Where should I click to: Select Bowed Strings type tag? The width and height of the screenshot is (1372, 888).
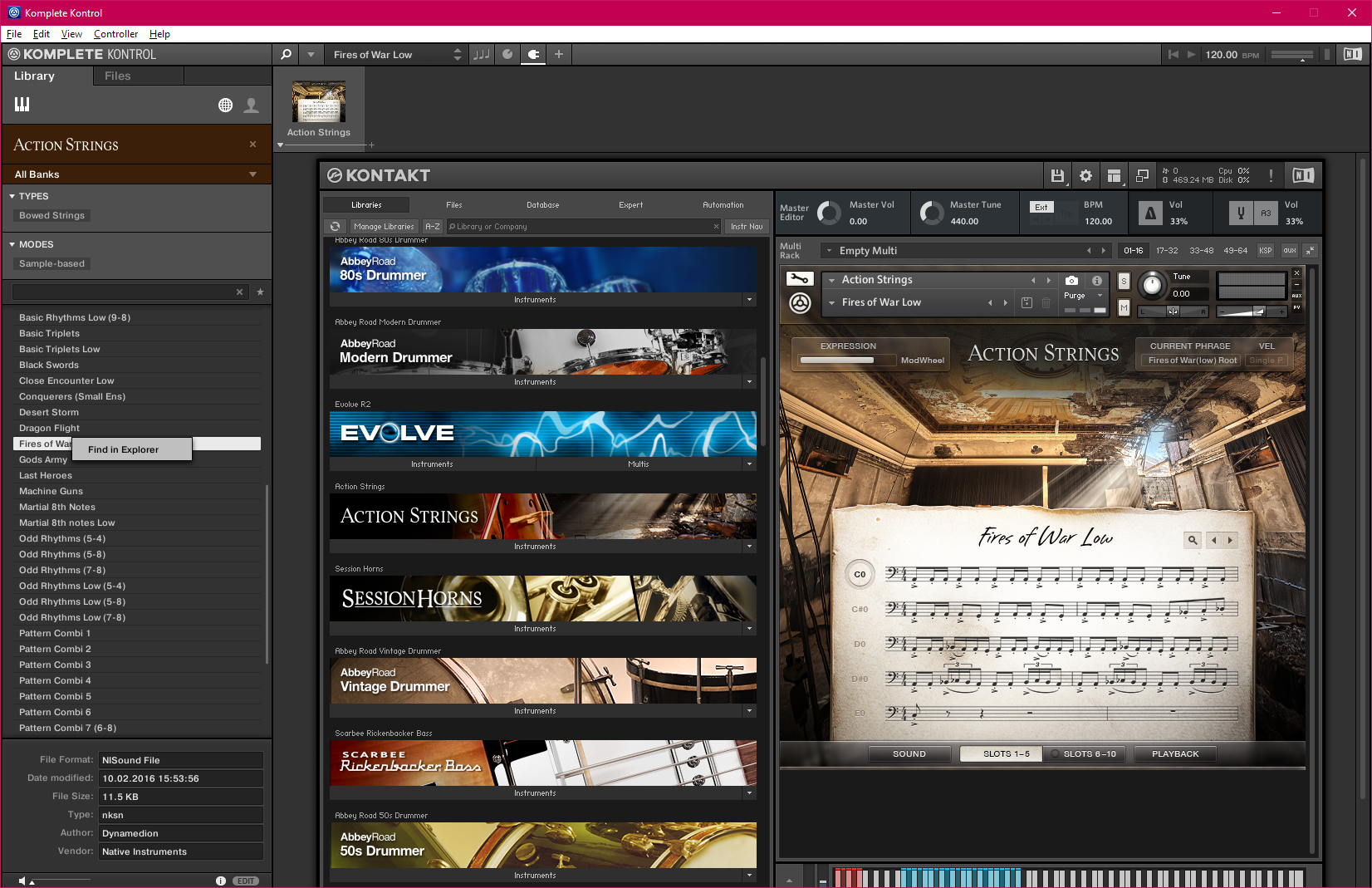(x=52, y=215)
